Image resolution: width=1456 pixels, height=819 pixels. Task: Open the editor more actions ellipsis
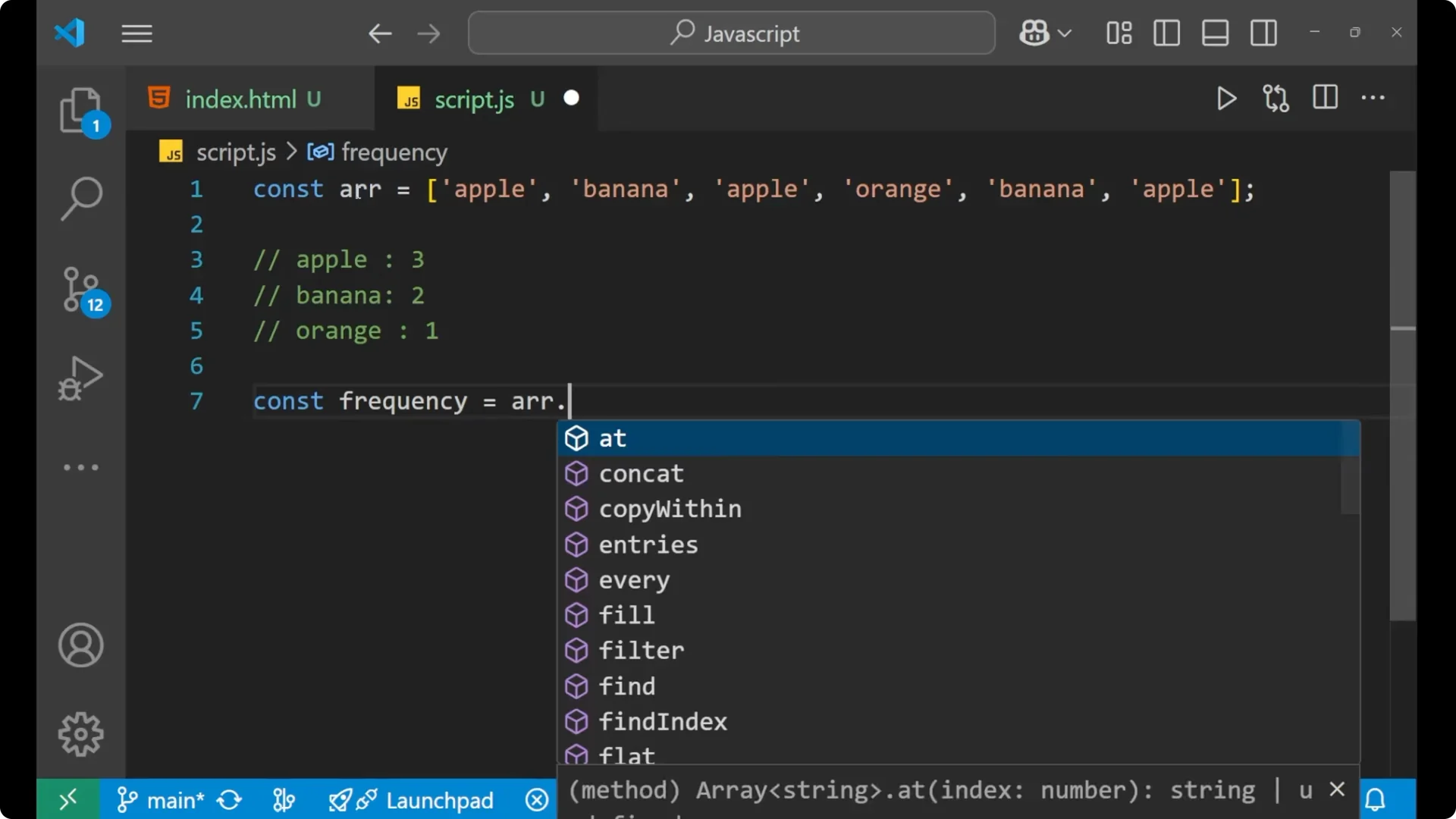pos(1374,99)
